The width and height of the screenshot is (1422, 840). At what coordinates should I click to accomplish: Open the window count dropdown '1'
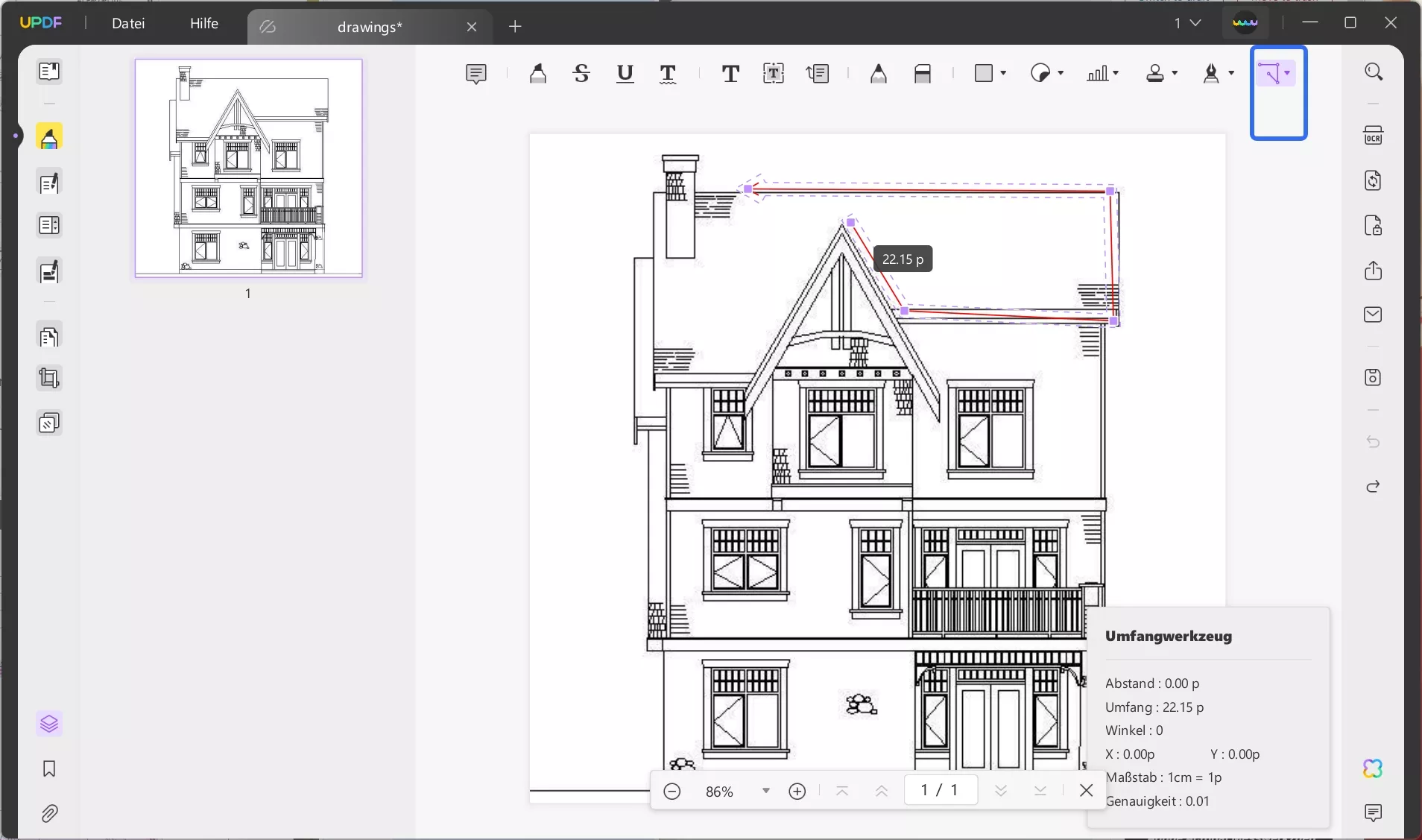point(1187,23)
